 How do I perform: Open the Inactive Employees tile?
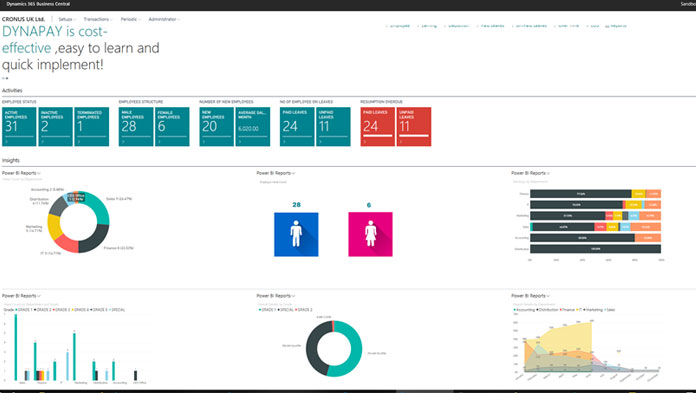click(55, 127)
